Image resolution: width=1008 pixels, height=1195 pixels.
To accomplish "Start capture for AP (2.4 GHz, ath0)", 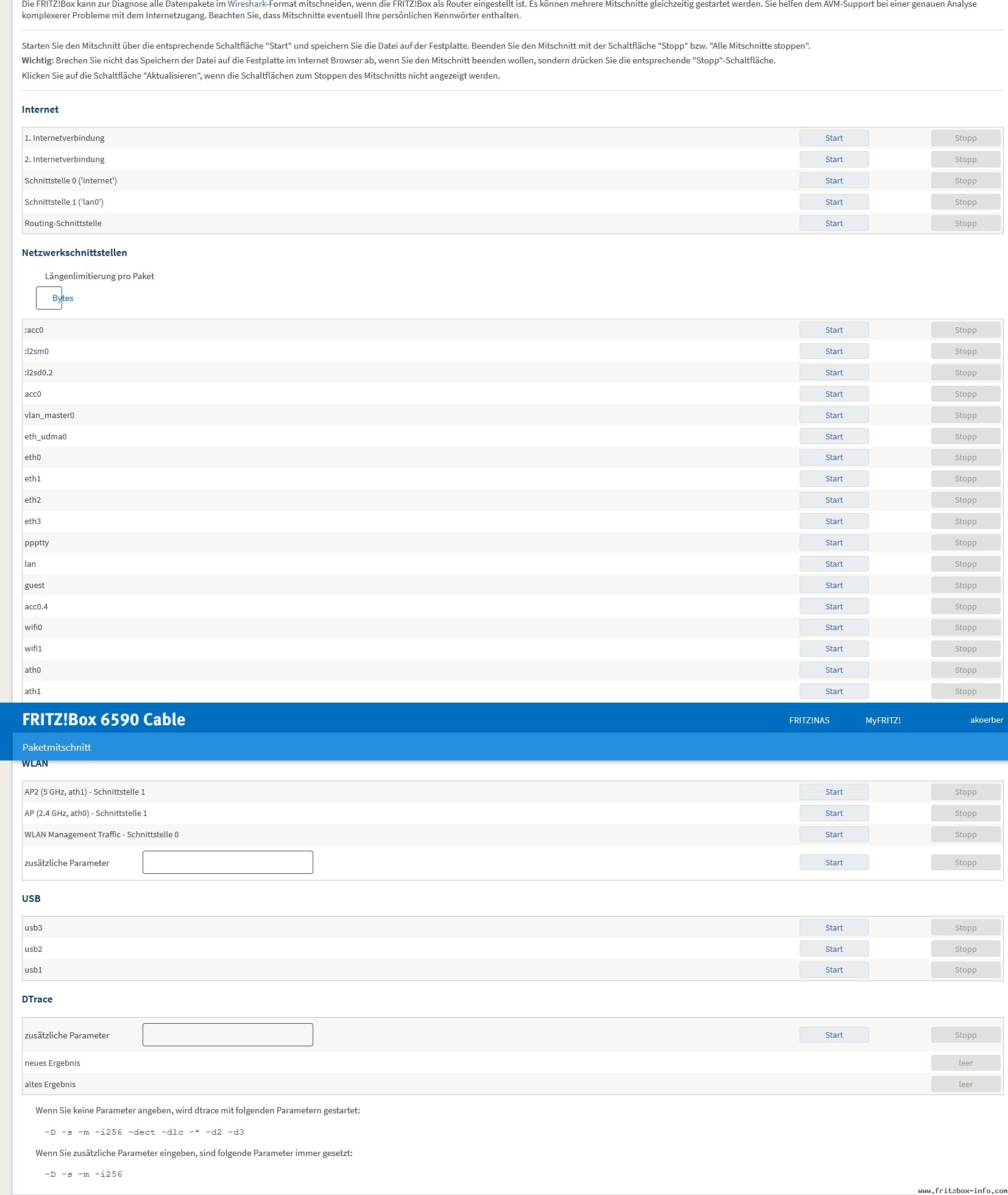I will point(834,814).
